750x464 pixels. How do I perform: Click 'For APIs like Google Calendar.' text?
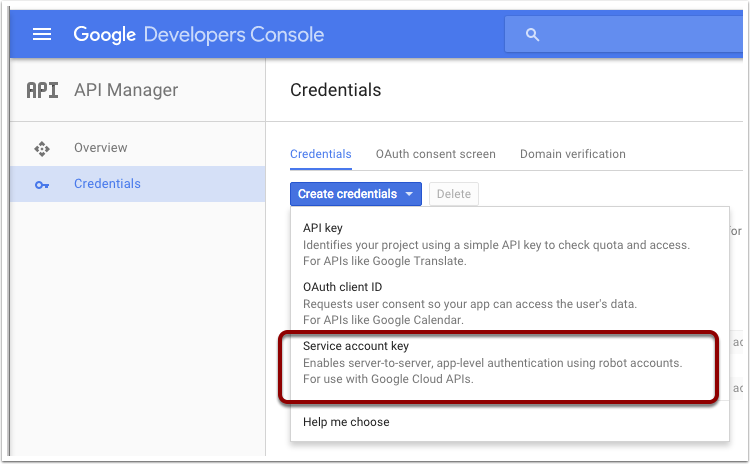384,320
